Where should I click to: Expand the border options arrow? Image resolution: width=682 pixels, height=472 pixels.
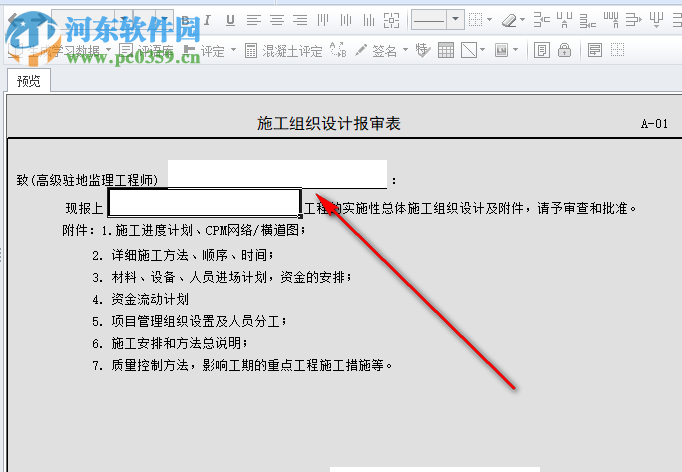[x=490, y=20]
